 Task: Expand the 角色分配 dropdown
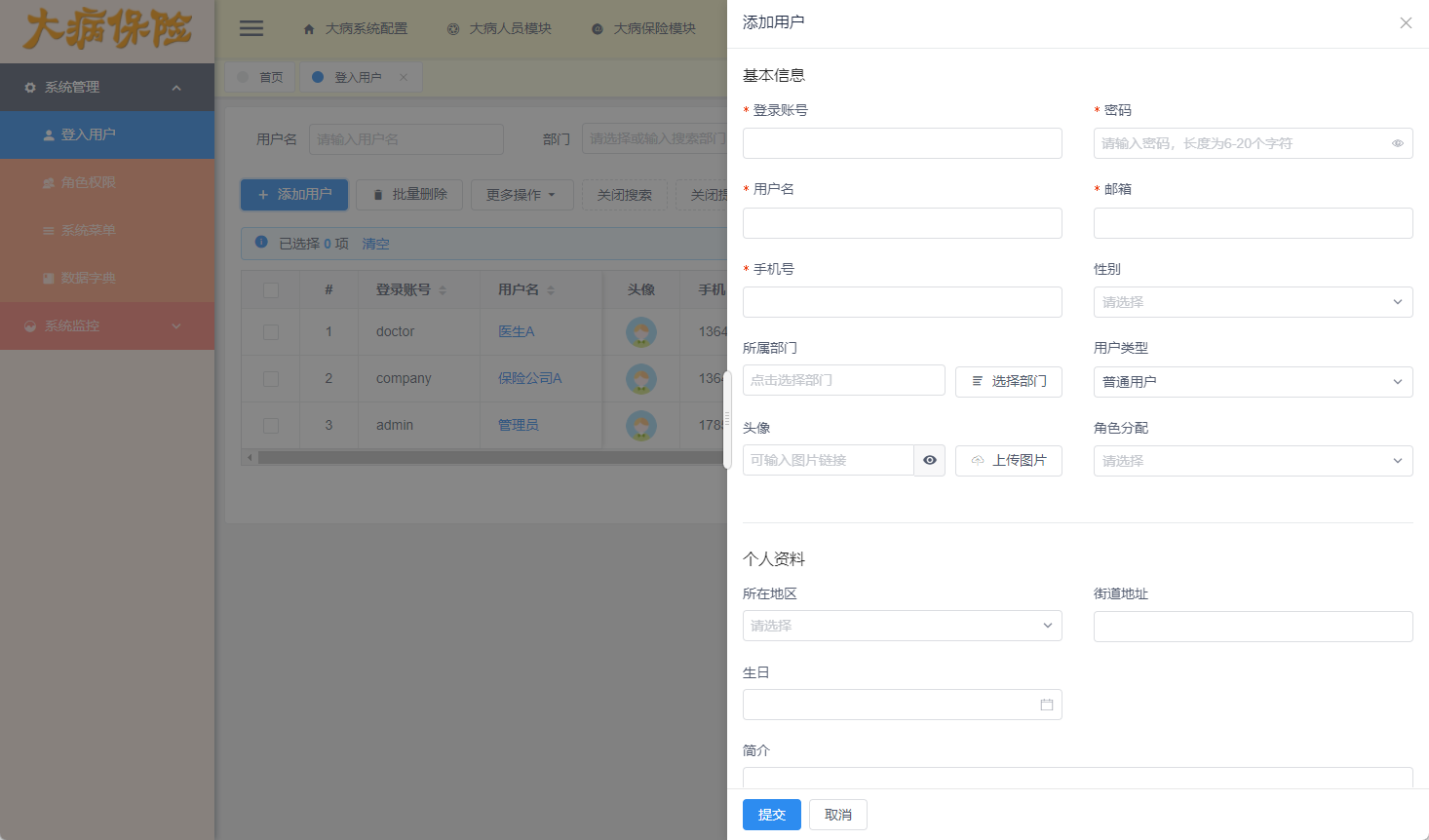pos(1253,460)
